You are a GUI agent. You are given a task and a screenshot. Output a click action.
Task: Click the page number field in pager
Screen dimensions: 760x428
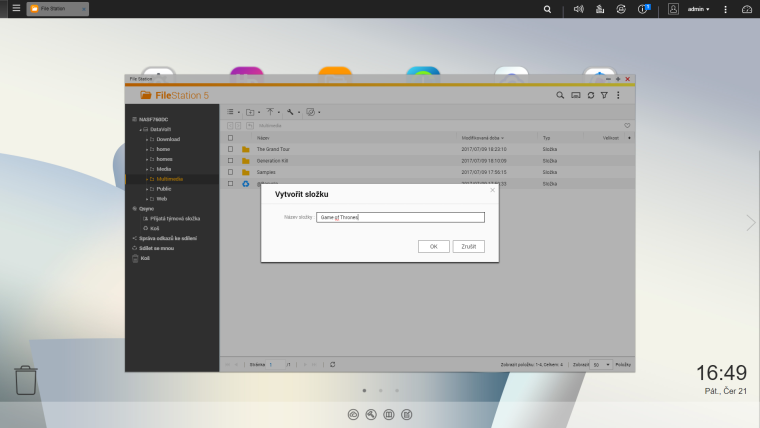(275, 365)
